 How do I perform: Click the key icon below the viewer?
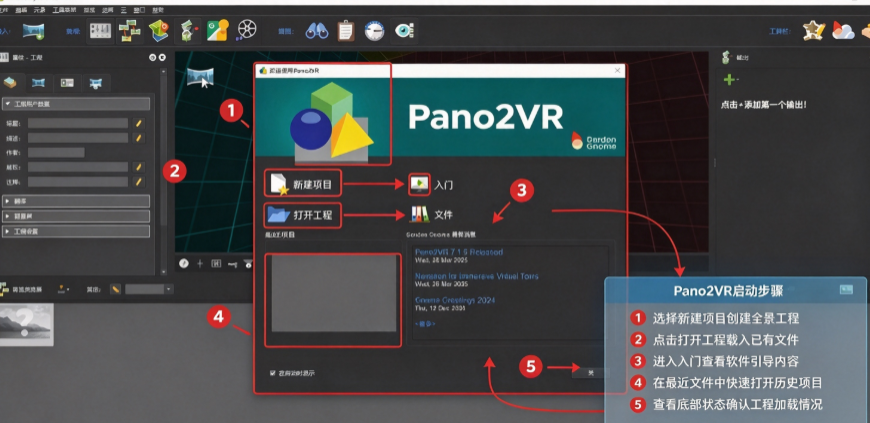[x=232, y=264]
